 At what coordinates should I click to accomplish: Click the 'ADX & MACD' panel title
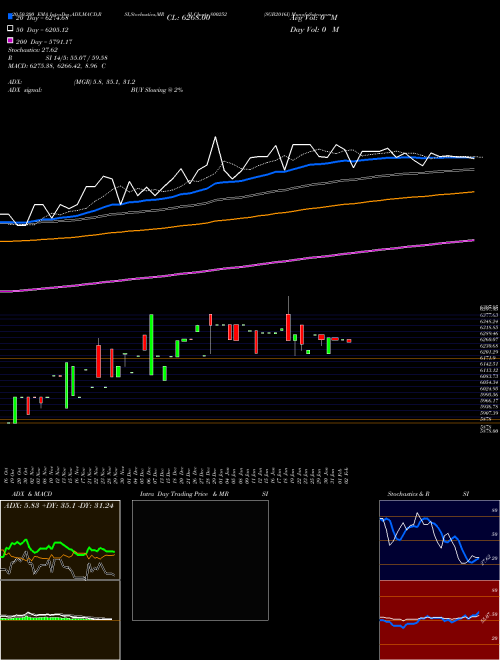point(32,494)
